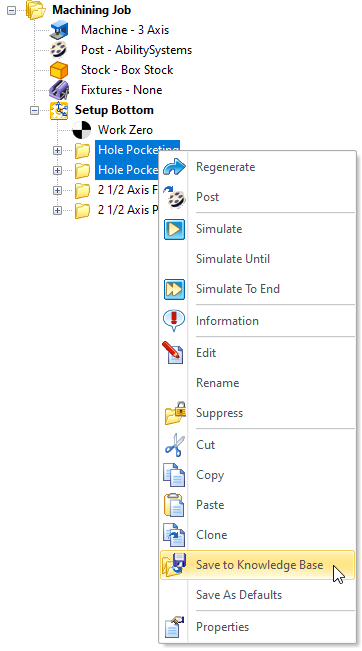Choose Simulate To End menu entry
The image size is (362, 651).
257,289
